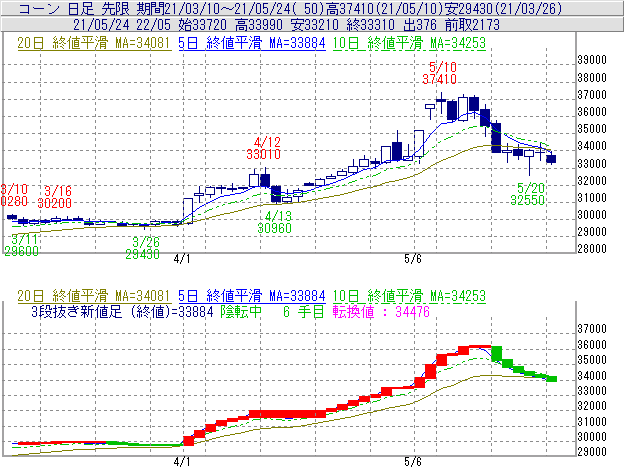624x473 pixels.
Task: Click the 10日 終値平滑 MA=34253 link in upper chart
Action: (409, 43)
